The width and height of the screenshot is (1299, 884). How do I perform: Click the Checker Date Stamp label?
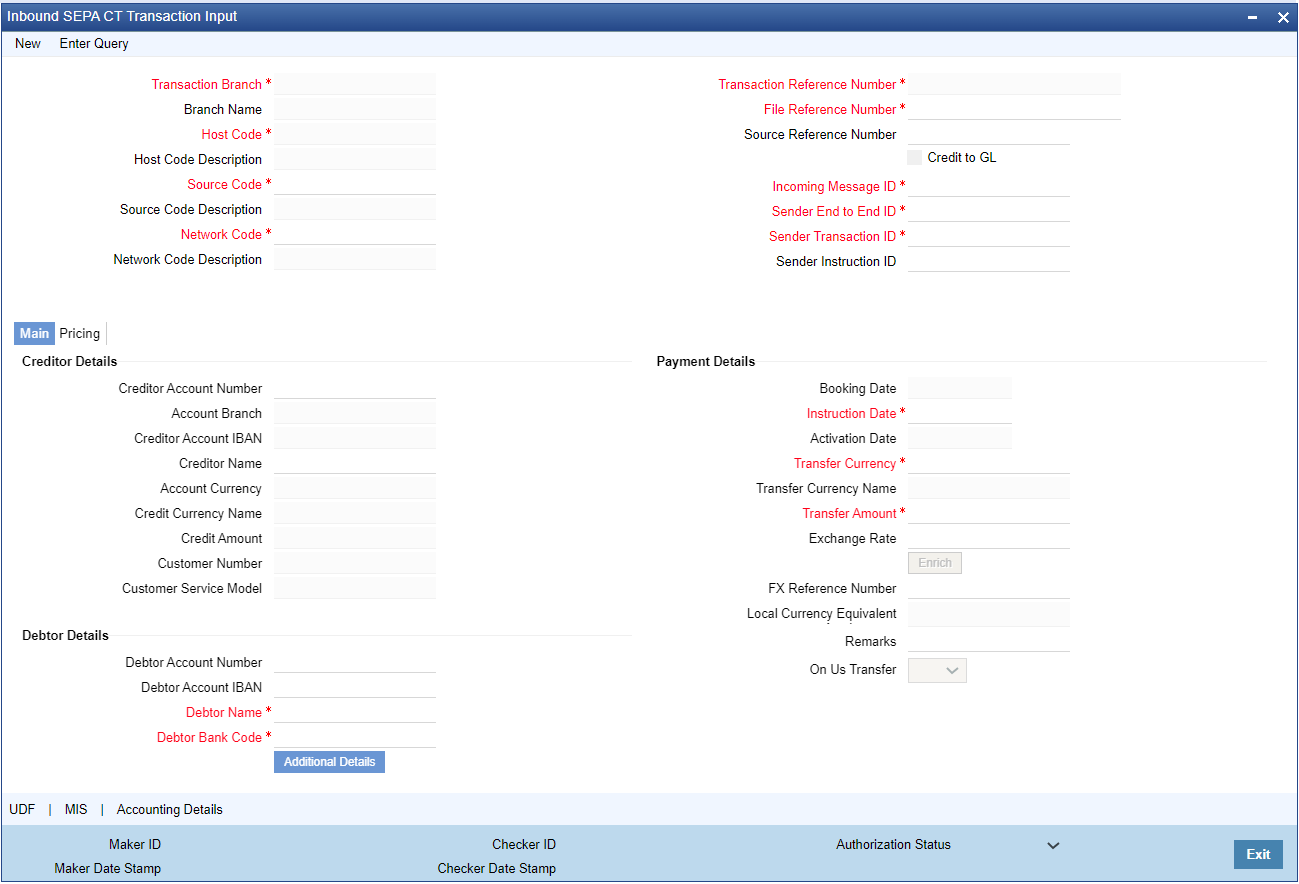(497, 868)
